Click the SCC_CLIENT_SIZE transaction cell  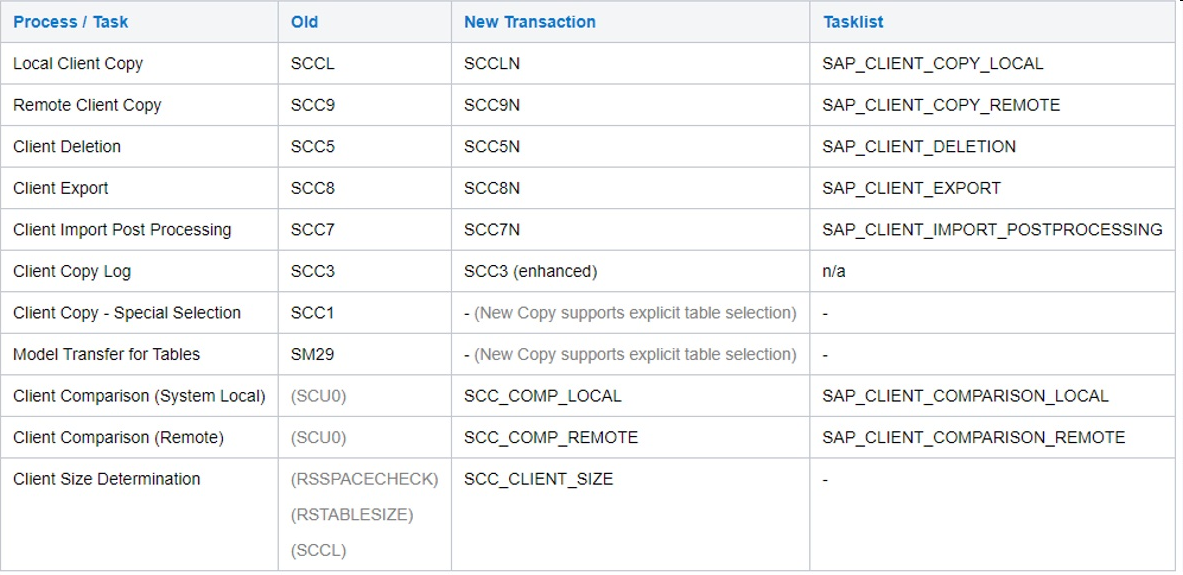tap(538, 479)
